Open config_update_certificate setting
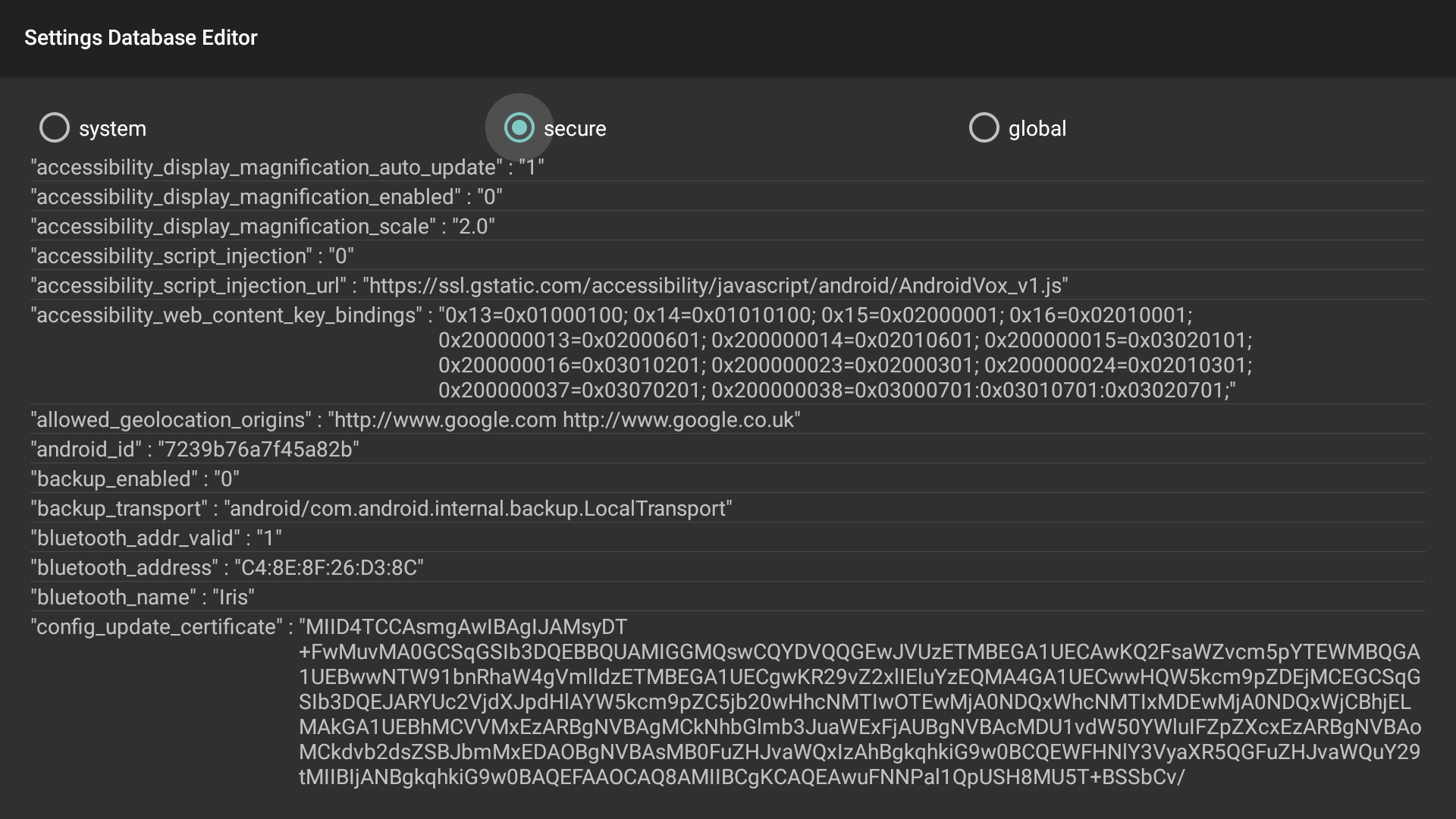 tap(725, 701)
